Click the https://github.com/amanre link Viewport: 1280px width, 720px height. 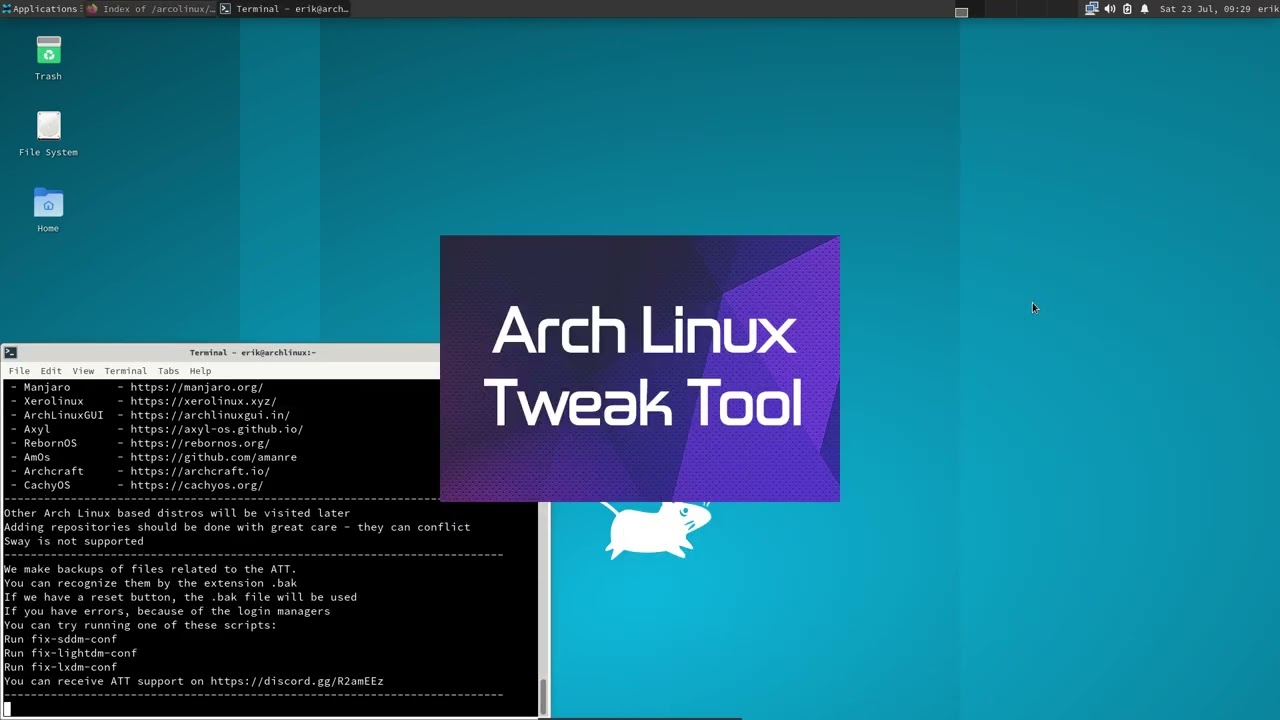pos(213,457)
